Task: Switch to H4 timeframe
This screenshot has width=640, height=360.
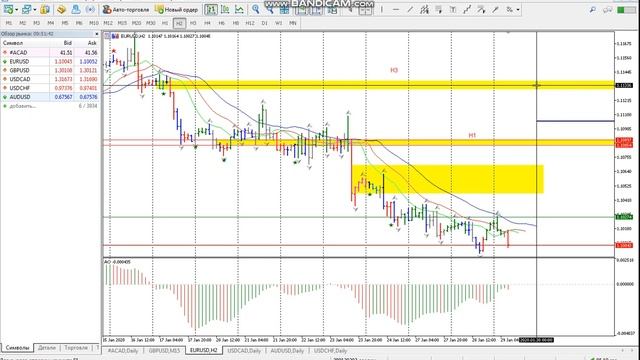Action: click(207, 23)
